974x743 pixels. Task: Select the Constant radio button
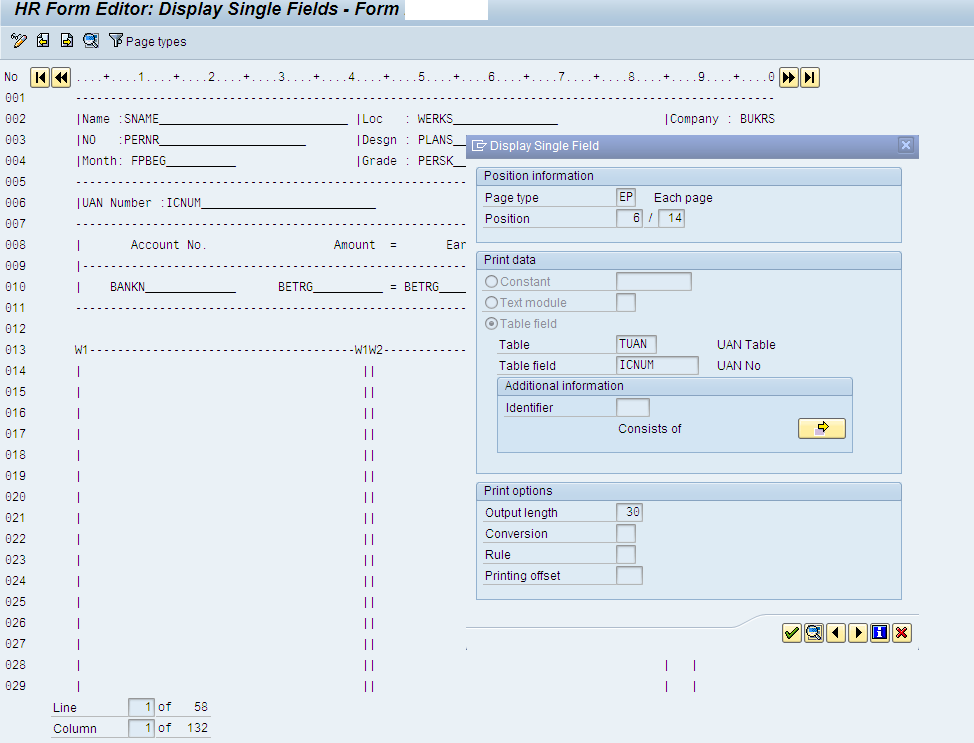(490, 281)
